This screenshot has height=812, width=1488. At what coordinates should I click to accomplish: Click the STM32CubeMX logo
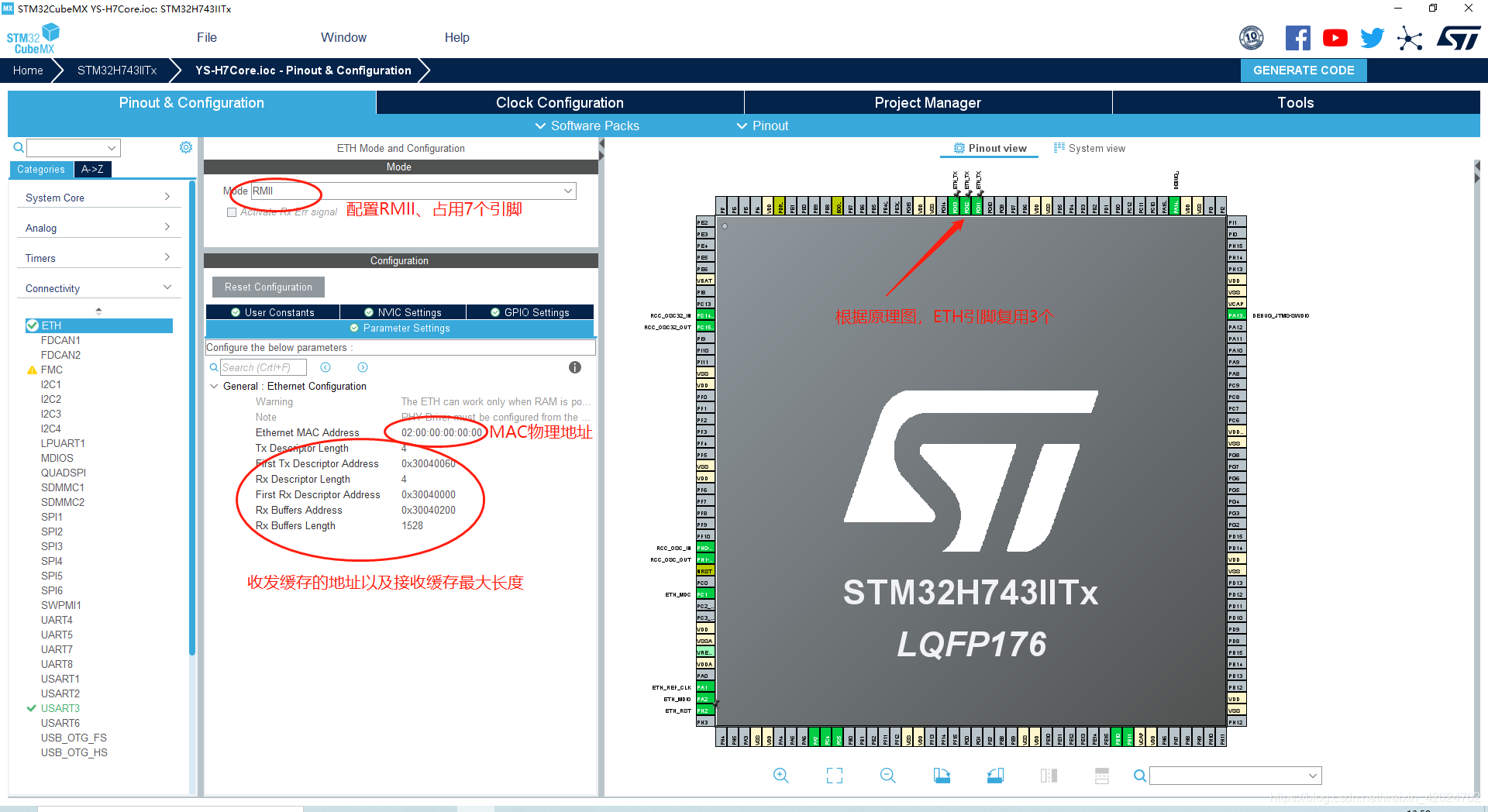click(33, 39)
